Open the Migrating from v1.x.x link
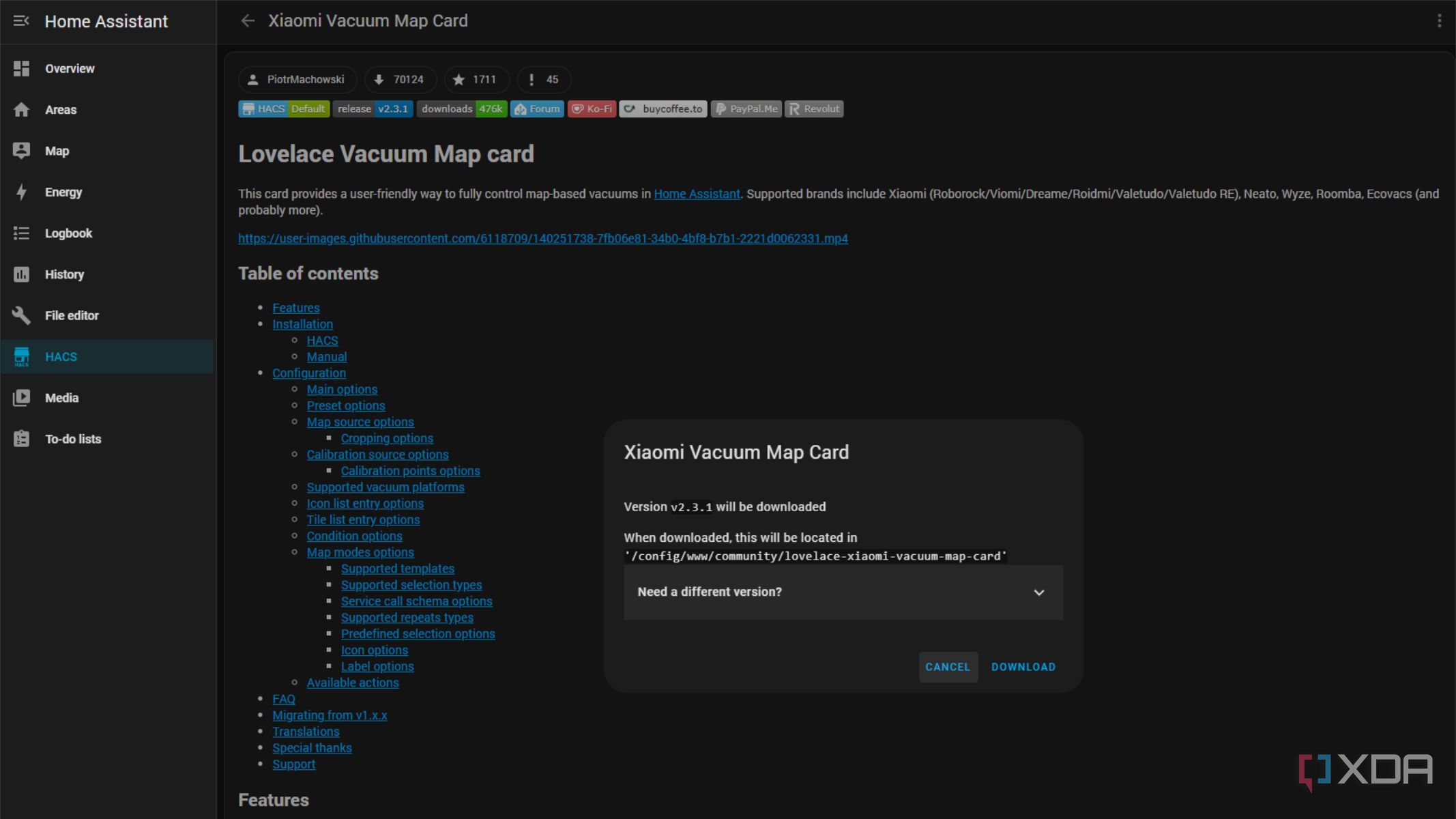 [330, 715]
